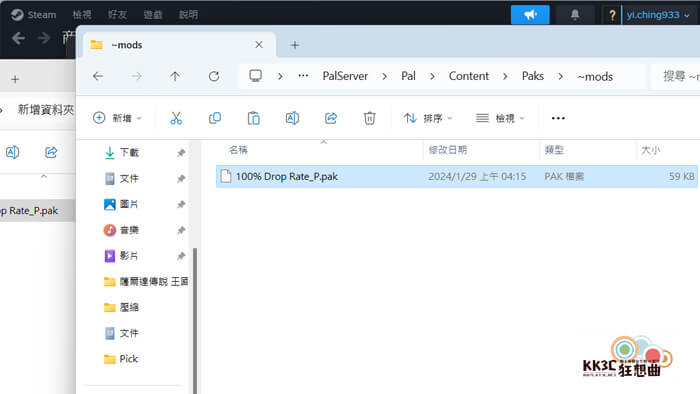Click the Delete trash can icon
The height and width of the screenshot is (394, 700).
point(369,118)
